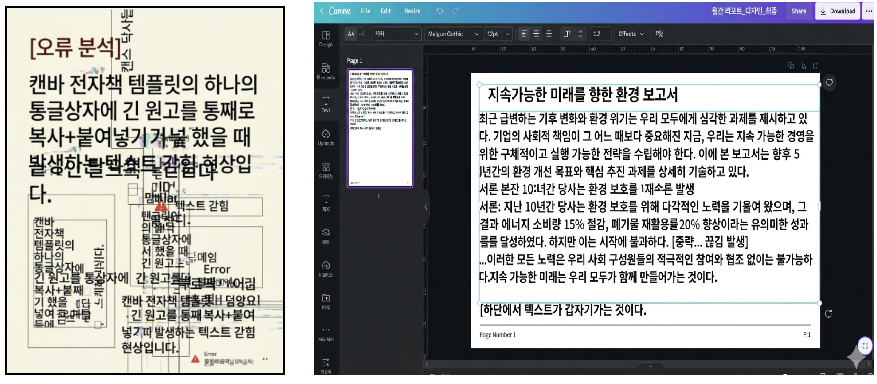This screenshot has height=384, width=877.
Task: Redo the last undone action
Action: point(455,11)
